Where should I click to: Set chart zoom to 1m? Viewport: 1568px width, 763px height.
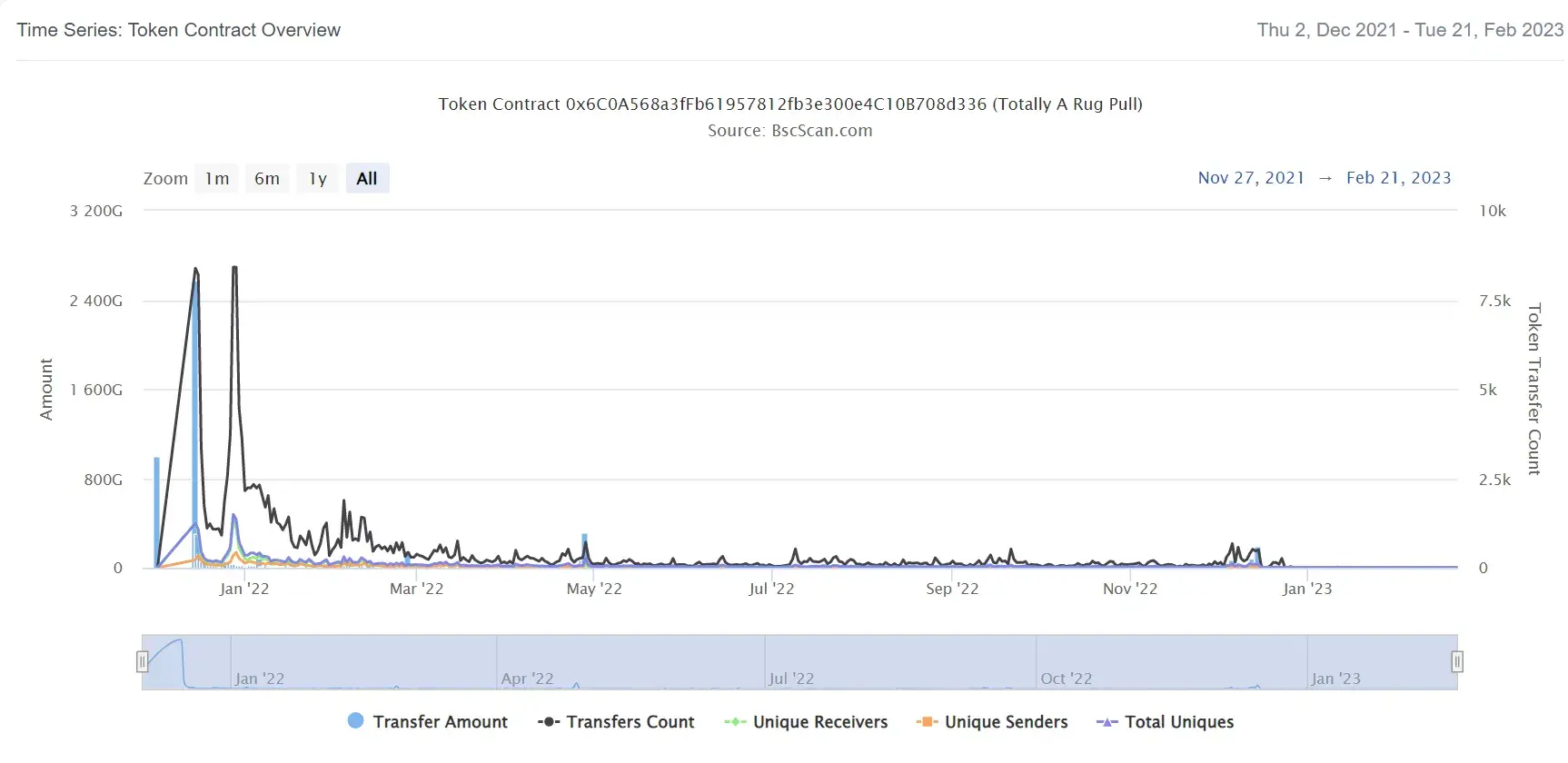217,178
